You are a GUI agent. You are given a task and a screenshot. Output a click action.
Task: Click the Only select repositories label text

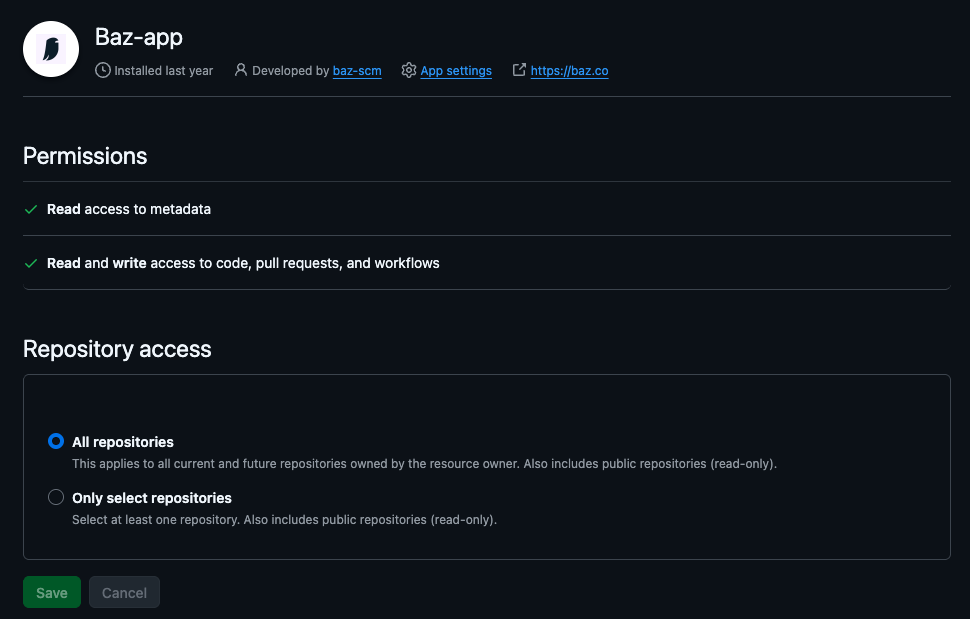pyautogui.click(x=152, y=498)
